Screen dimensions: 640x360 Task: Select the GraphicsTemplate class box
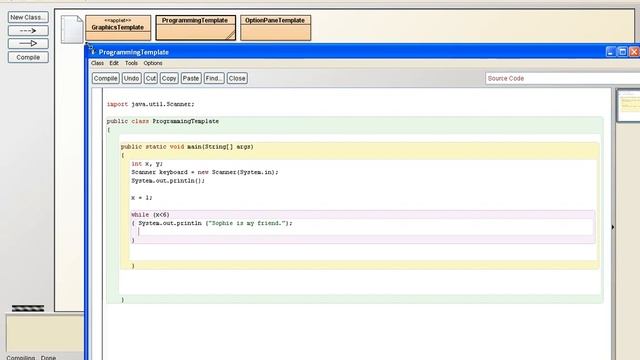point(118,28)
